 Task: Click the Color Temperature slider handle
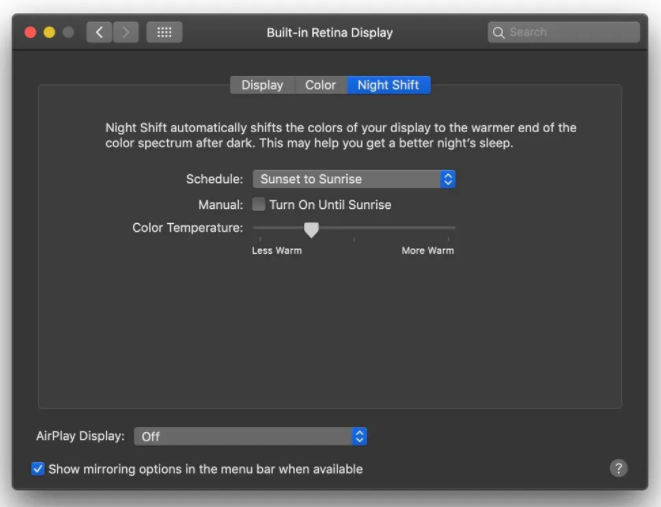click(x=311, y=229)
